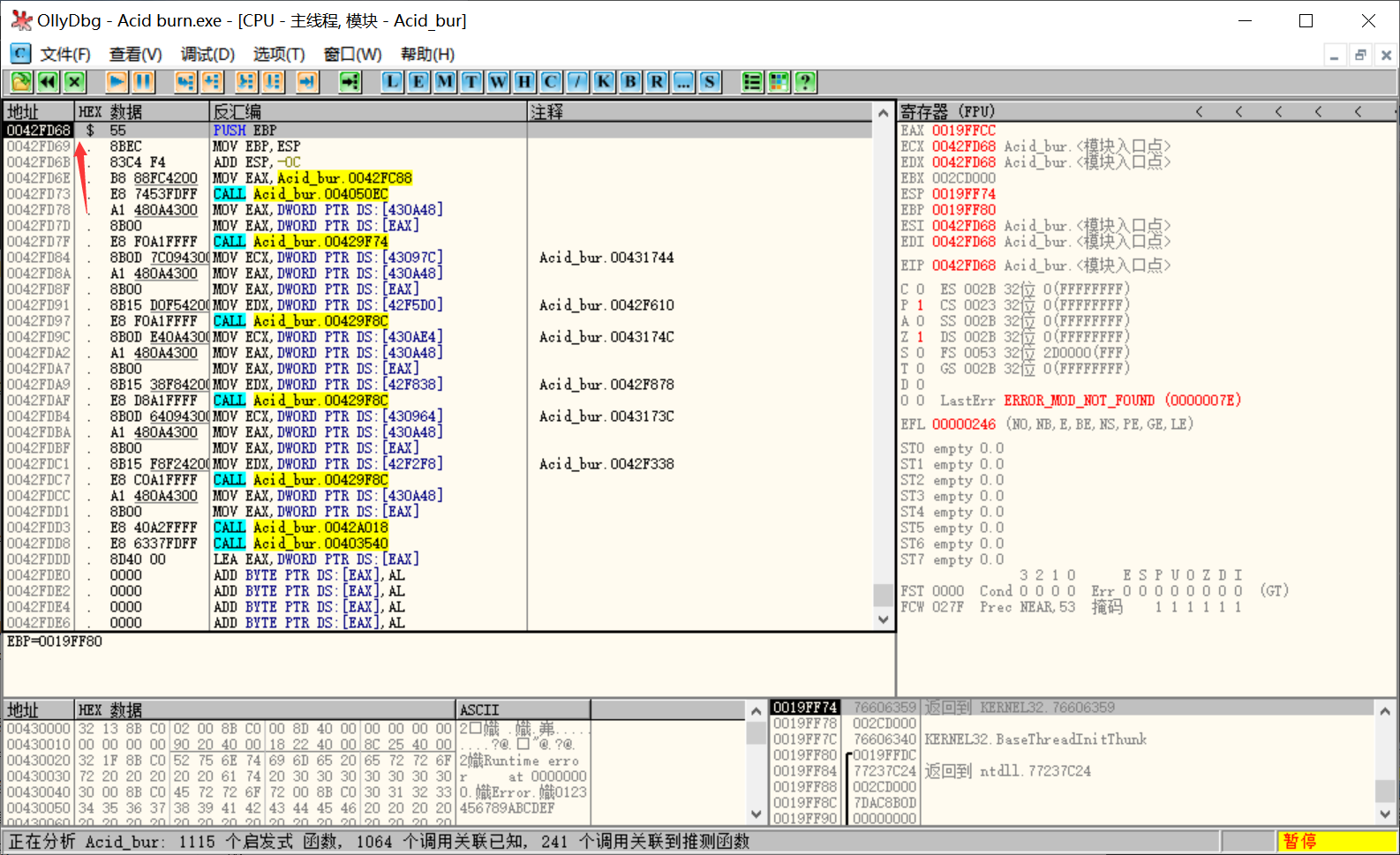Click the EIP register value 0042FD68
The height and width of the screenshot is (855, 1400).
tap(964, 266)
